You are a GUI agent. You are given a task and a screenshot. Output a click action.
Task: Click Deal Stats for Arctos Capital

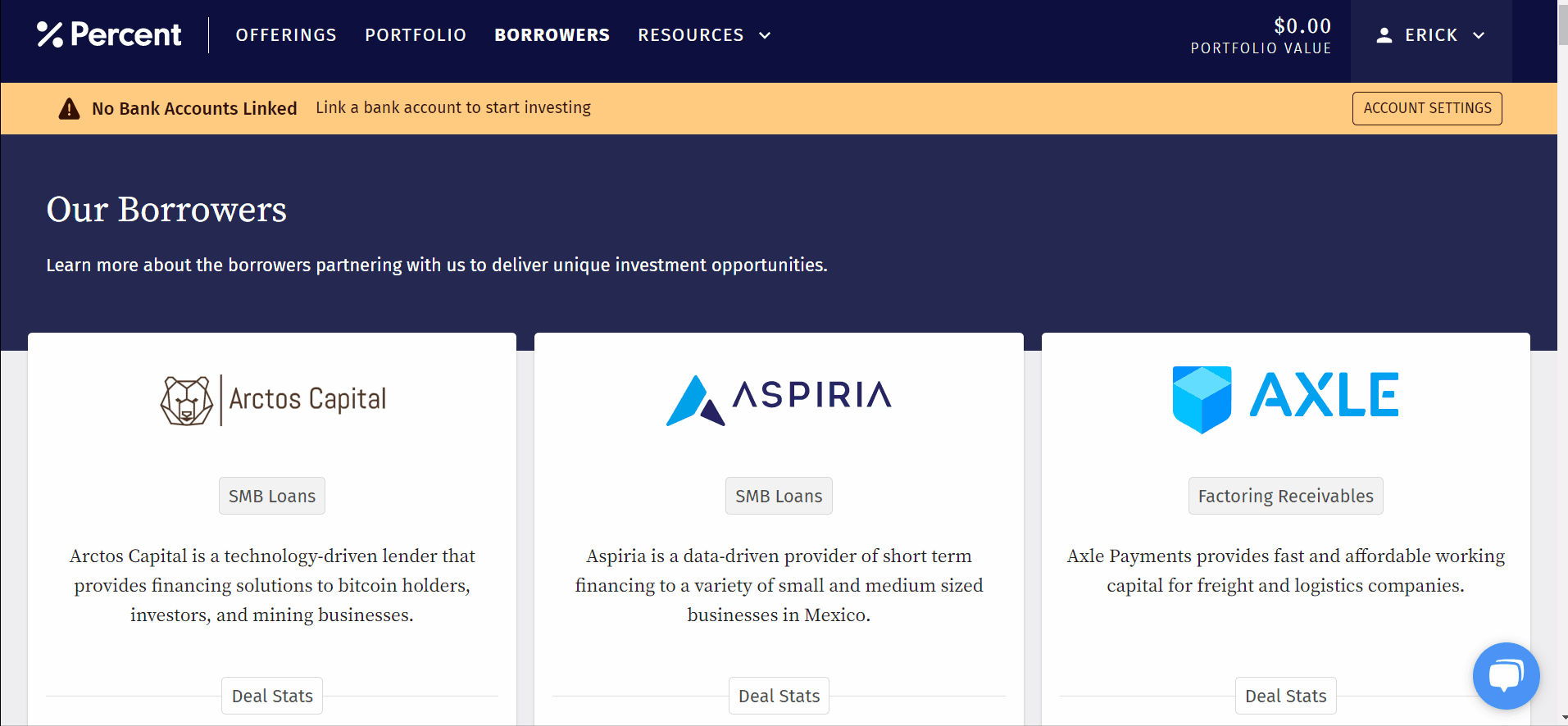272,696
